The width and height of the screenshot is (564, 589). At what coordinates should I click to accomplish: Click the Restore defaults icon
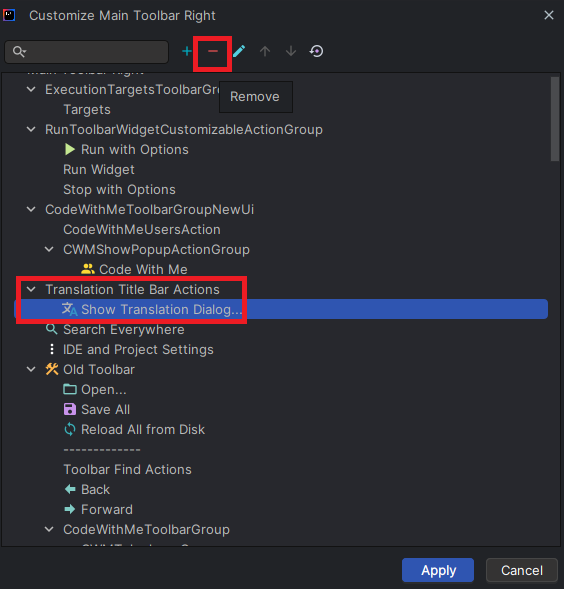point(316,51)
